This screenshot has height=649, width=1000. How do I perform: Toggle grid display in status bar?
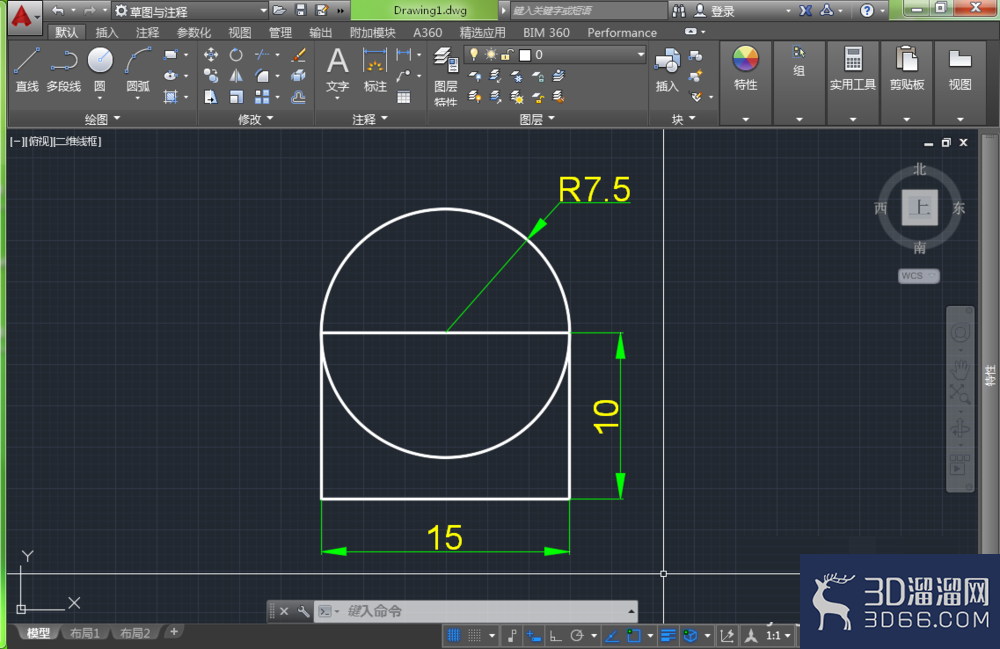click(453, 635)
